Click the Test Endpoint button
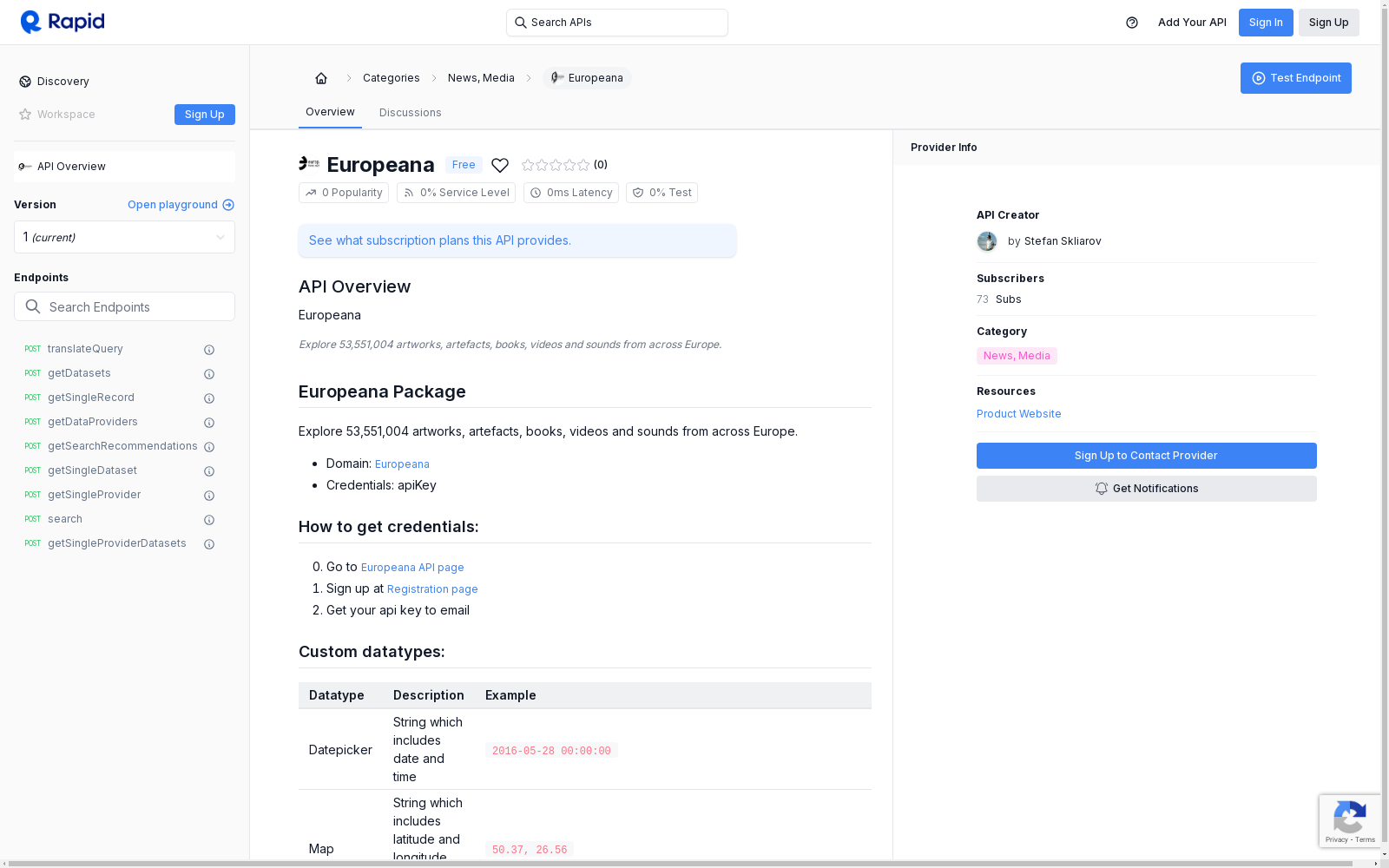 1295,78
